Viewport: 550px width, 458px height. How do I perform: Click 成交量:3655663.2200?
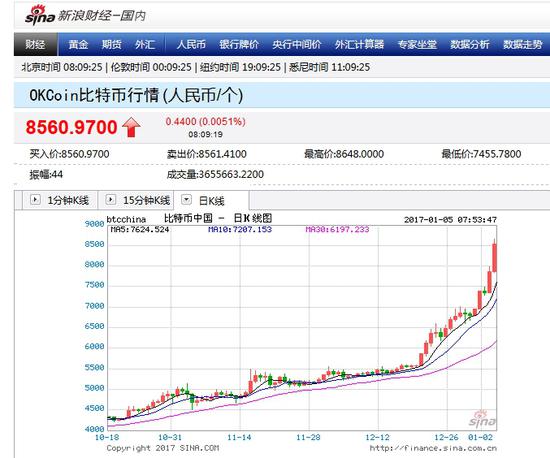coord(215,174)
